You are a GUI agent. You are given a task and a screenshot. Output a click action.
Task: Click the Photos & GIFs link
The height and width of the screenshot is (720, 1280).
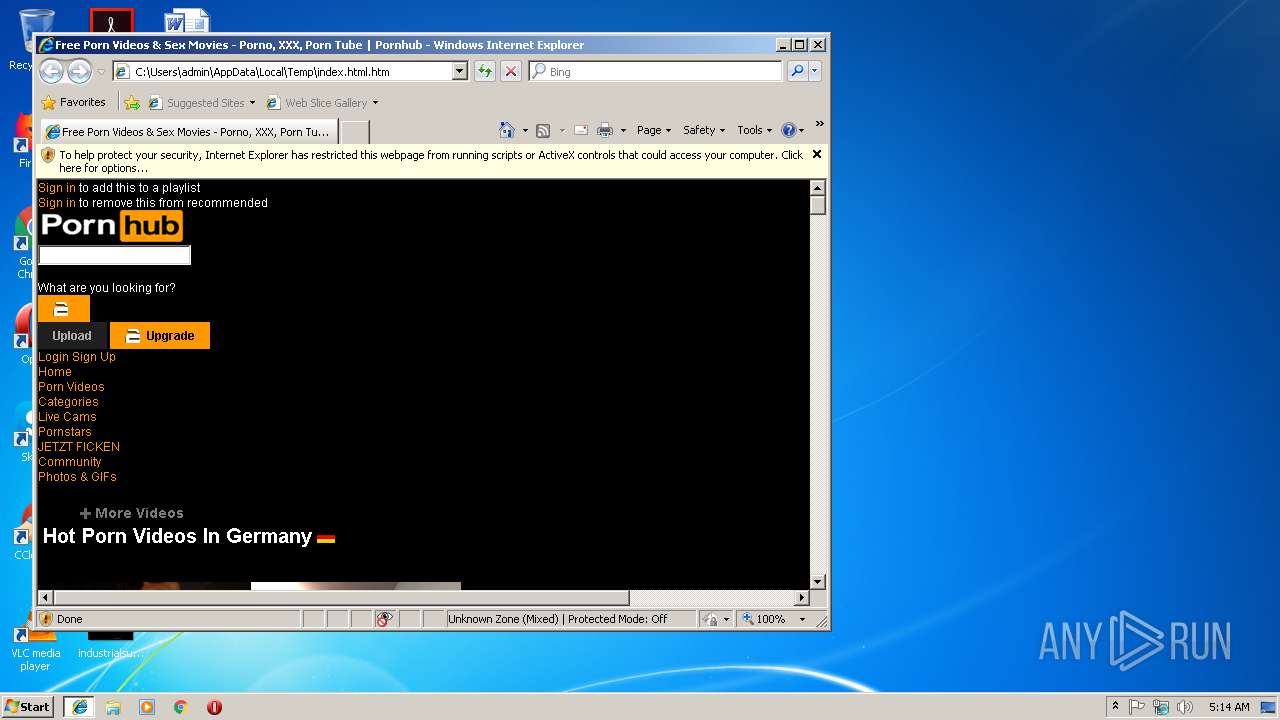point(77,477)
